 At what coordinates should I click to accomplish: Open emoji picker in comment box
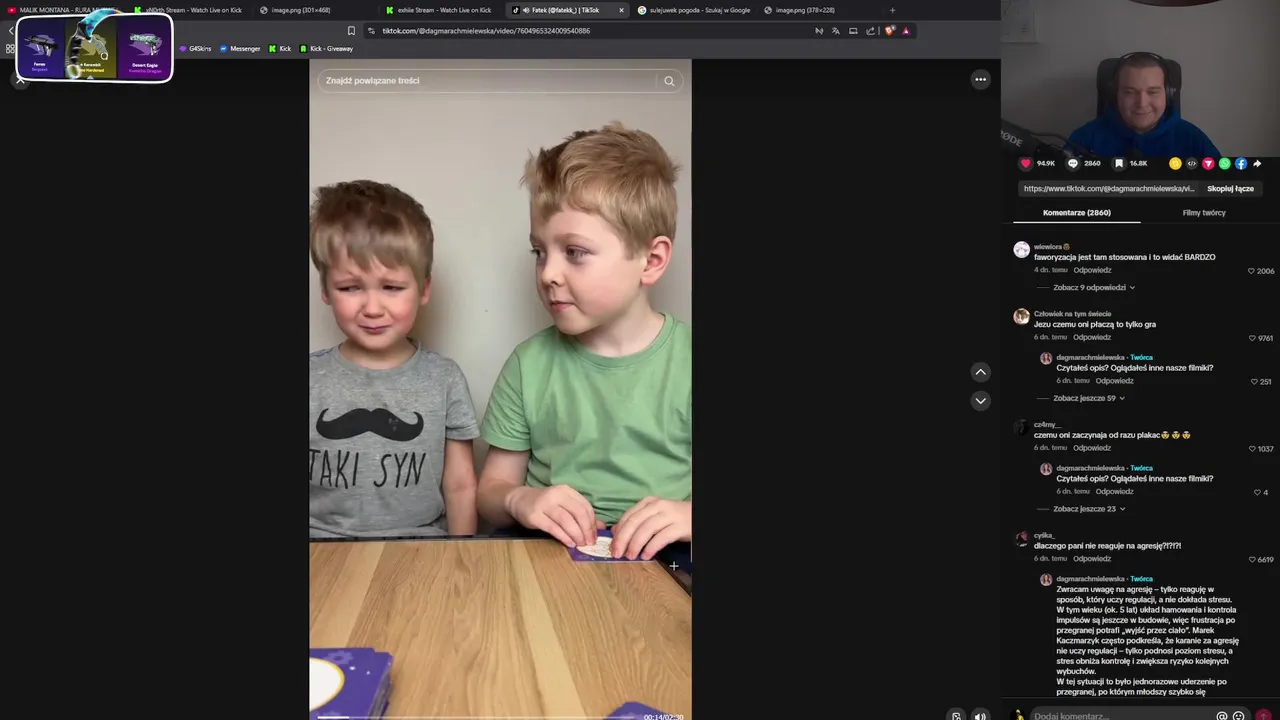tap(1238, 716)
